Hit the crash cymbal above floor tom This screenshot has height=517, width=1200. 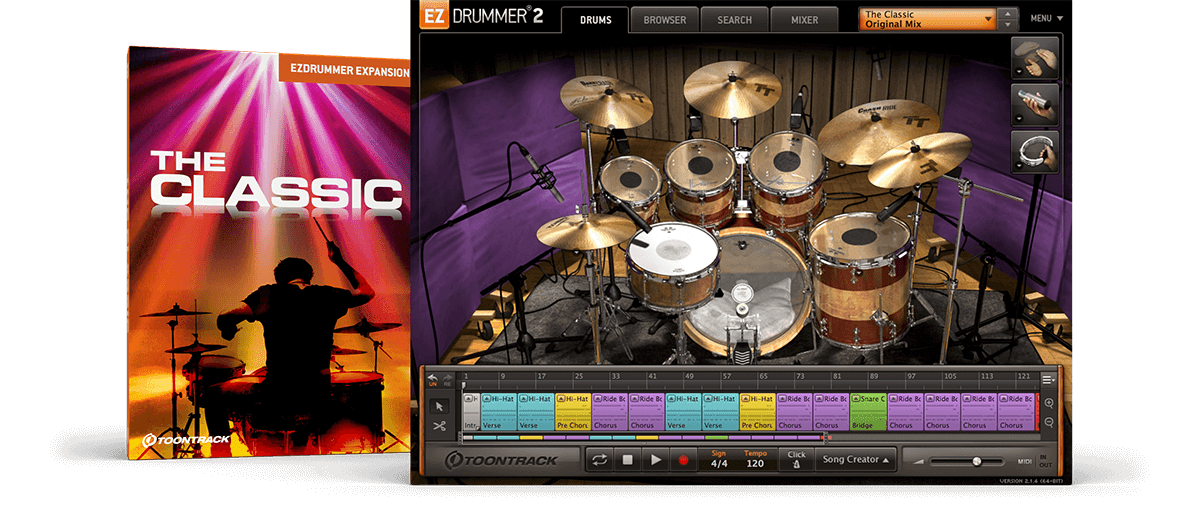click(x=920, y=160)
